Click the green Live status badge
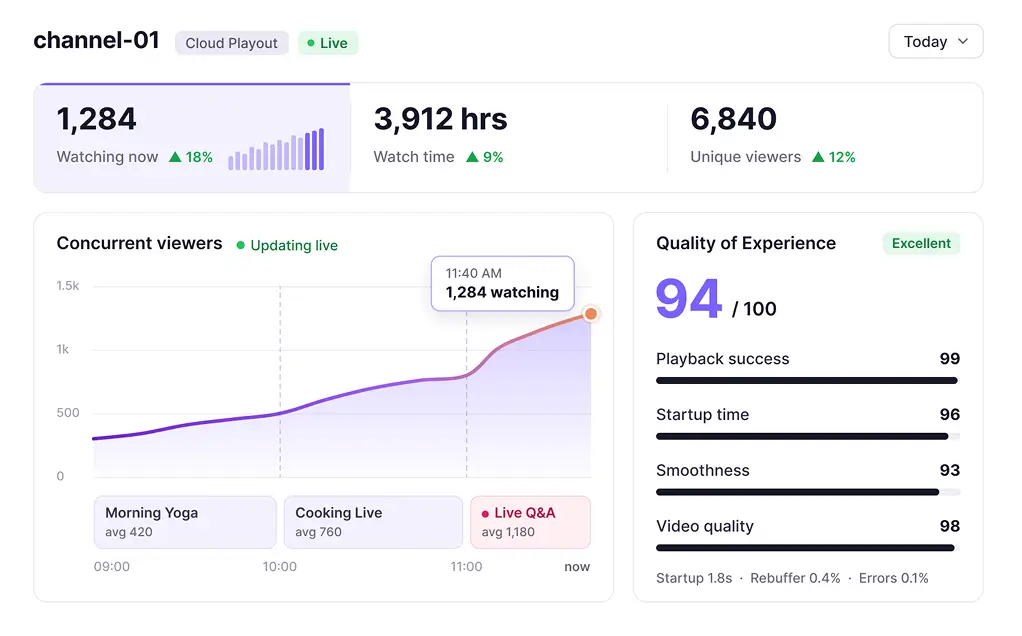The width and height of the screenshot is (1022, 636). point(328,43)
